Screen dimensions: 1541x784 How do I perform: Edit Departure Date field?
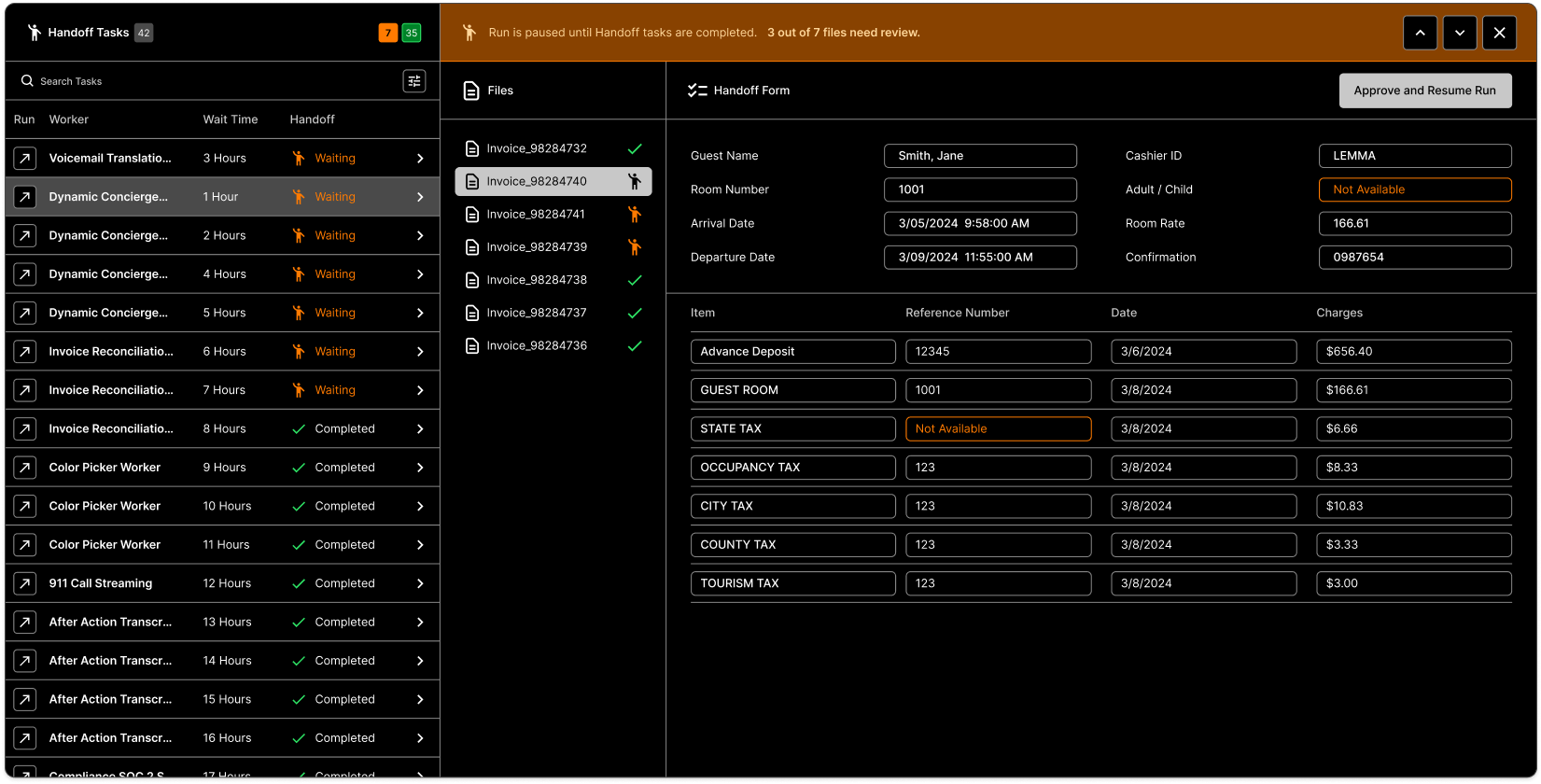point(980,258)
